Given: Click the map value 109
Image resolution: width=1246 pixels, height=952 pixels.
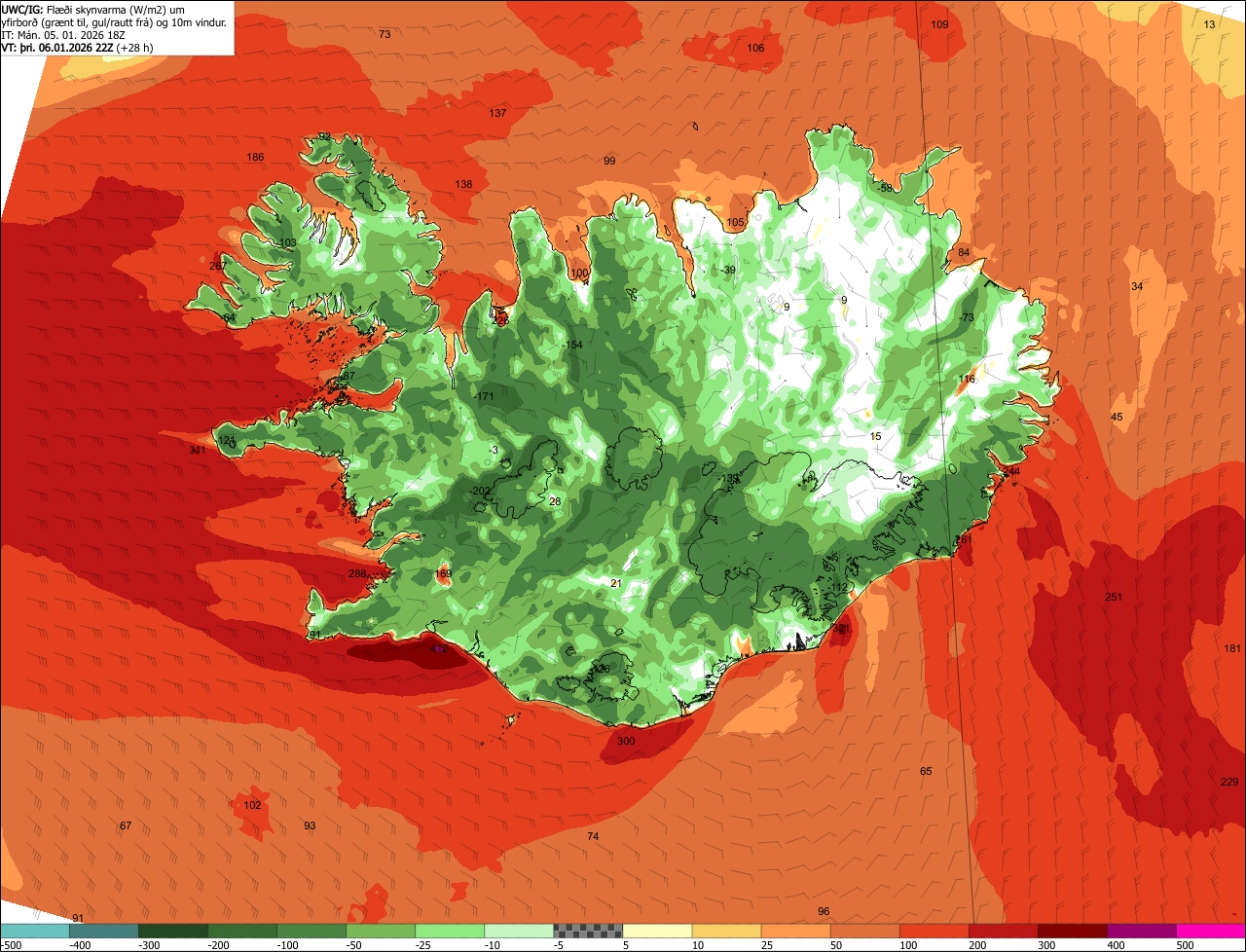Looking at the screenshot, I should coord(939,24).
